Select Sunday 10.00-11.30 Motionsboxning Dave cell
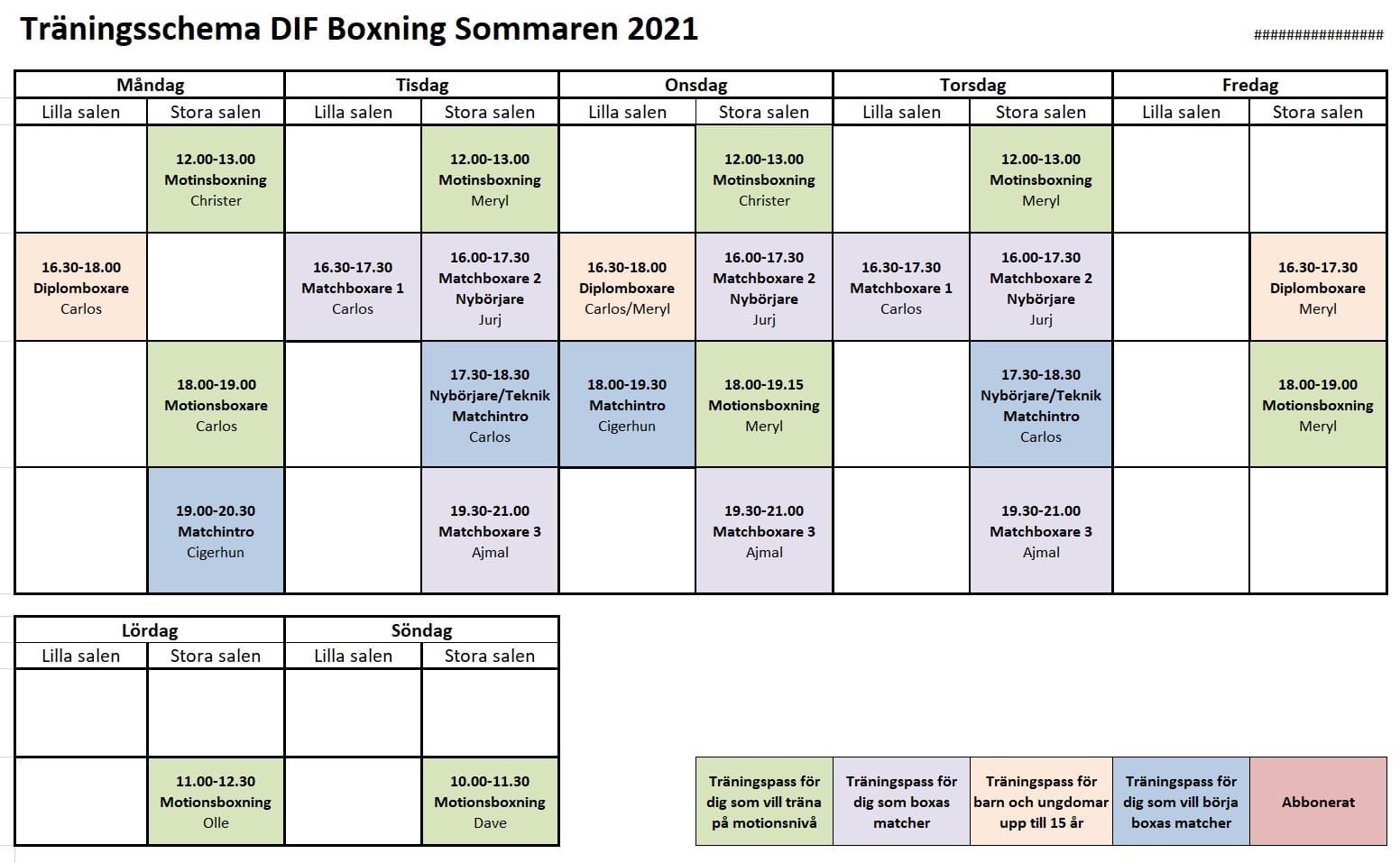This screenshot has height=863, width=1400. (490, 802)
